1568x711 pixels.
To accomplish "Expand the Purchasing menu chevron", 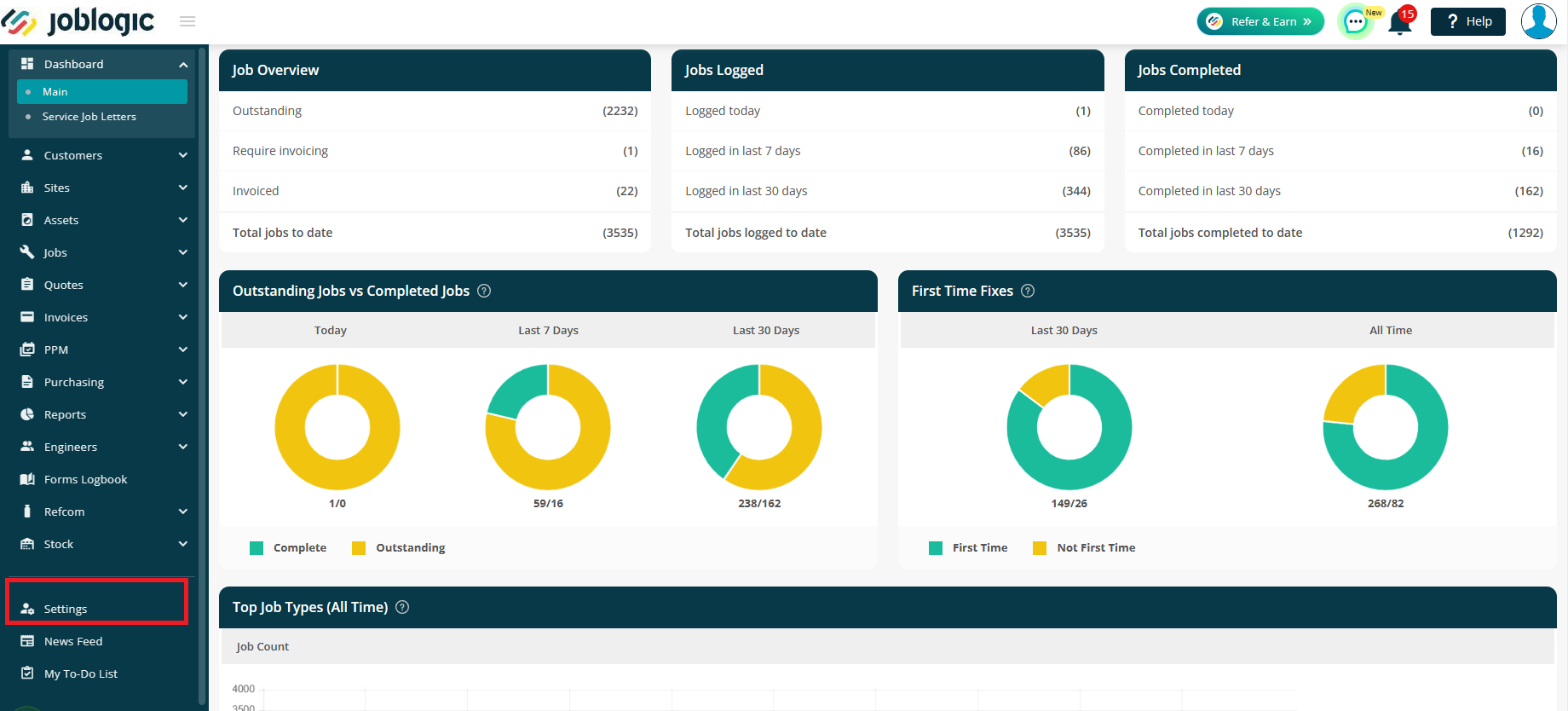I will pyautogui.click(x=183, y=382).
